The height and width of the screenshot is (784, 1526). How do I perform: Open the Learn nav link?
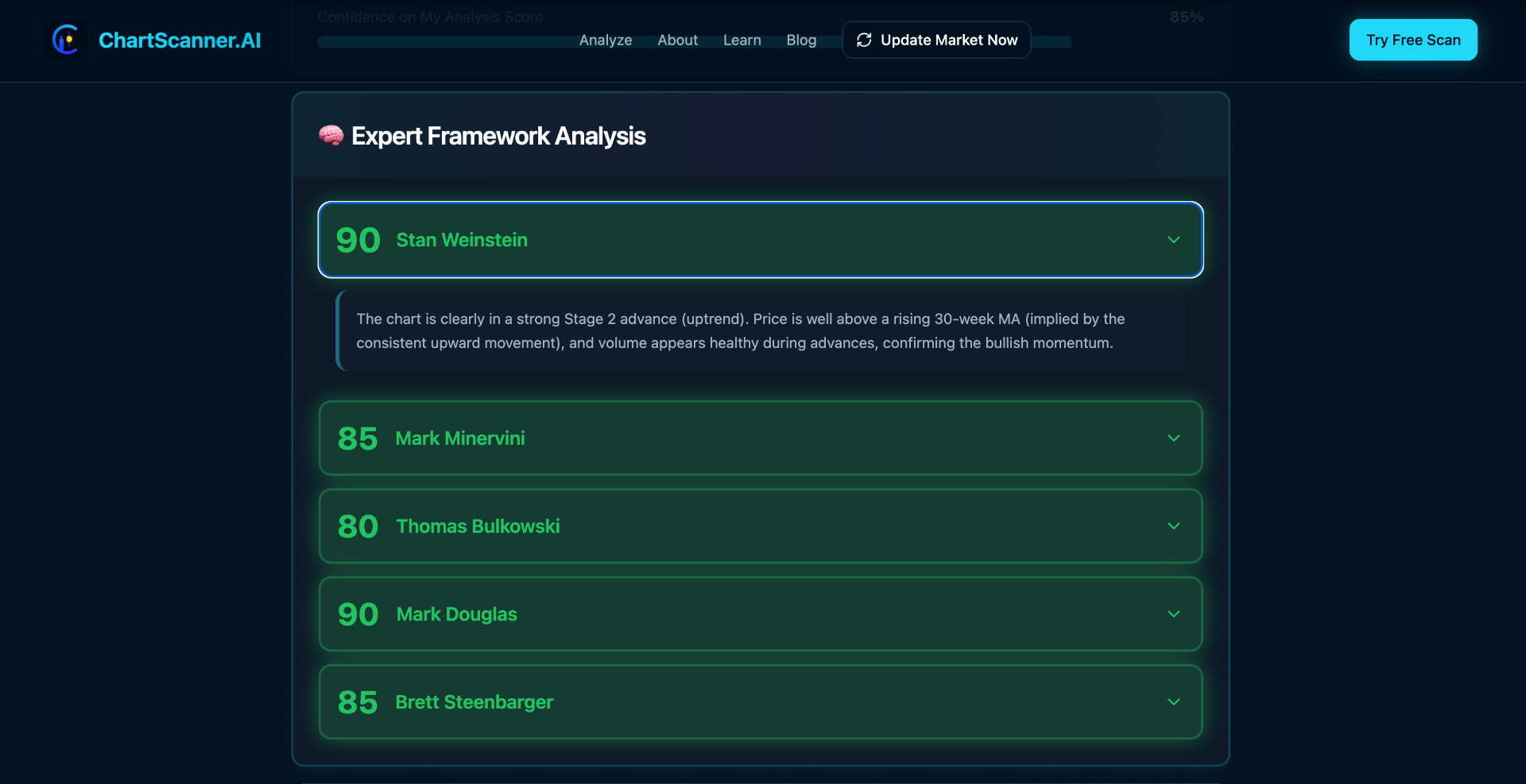[x=742, y=40]
